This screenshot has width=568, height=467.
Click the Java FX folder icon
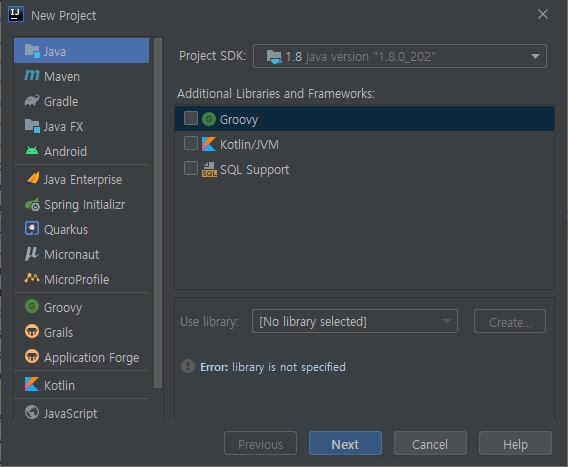[32, 126]
